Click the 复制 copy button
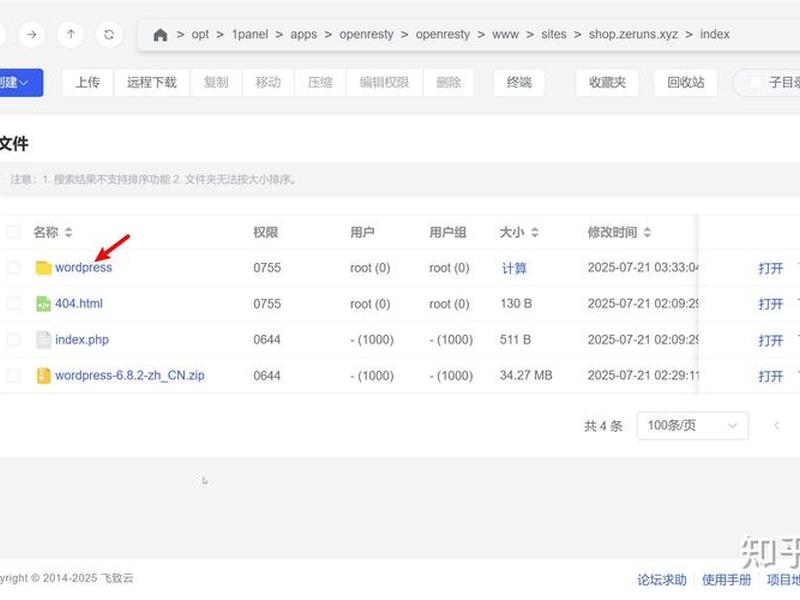 [x=216, y=82]
